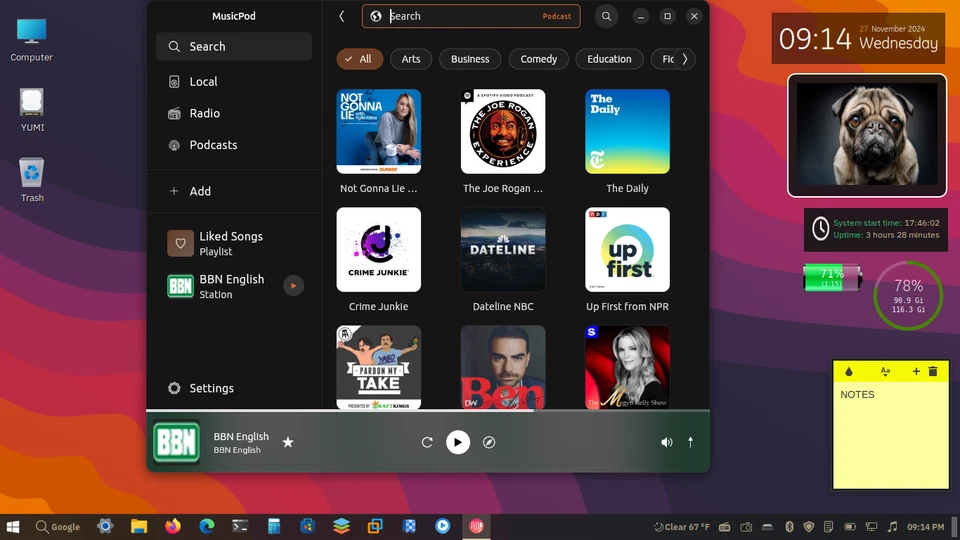
Task: Click the magnifier search button in header
Action: coord(606,16)
